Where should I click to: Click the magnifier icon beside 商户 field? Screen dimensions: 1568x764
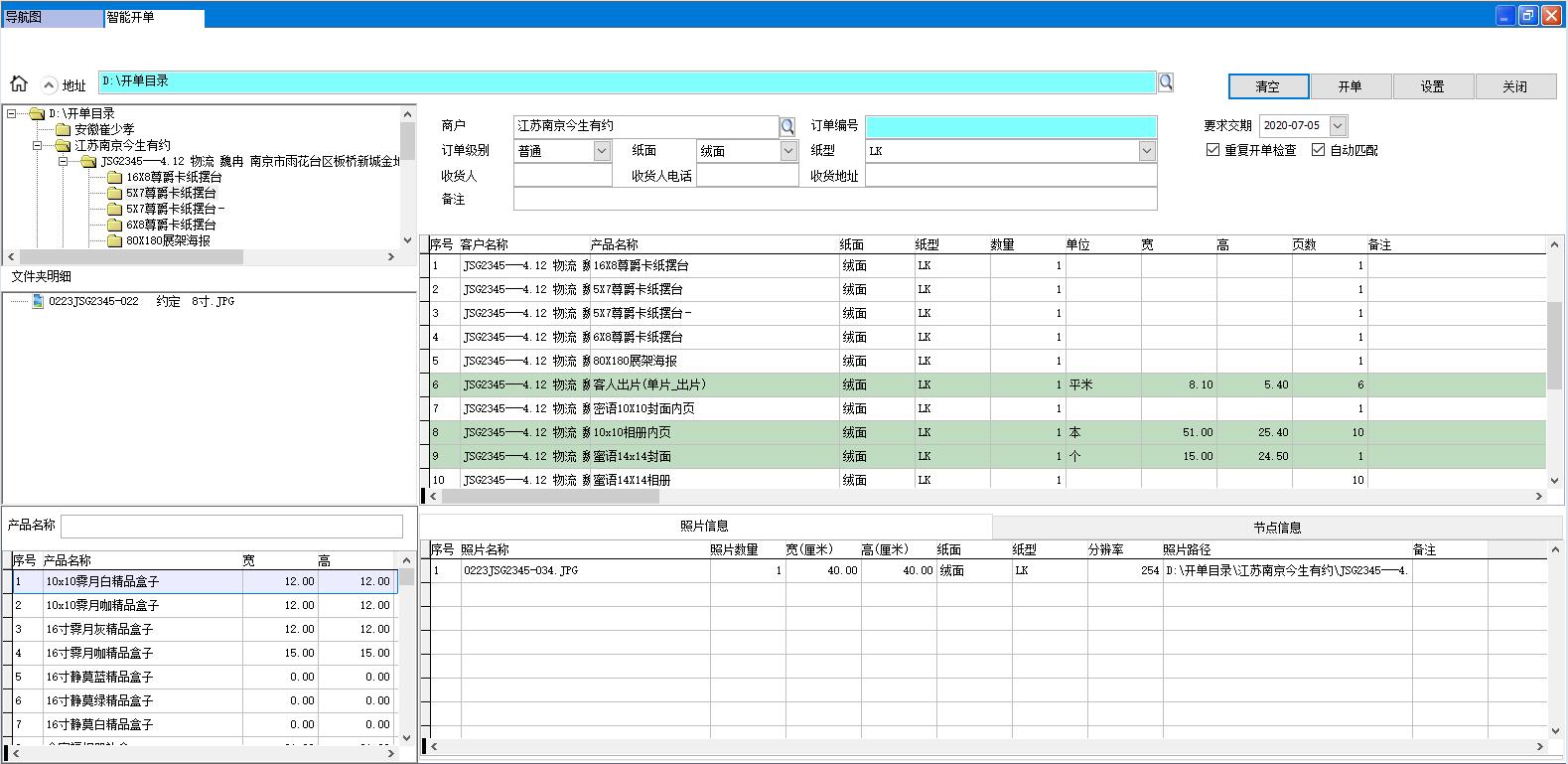(x=787, y=126)
